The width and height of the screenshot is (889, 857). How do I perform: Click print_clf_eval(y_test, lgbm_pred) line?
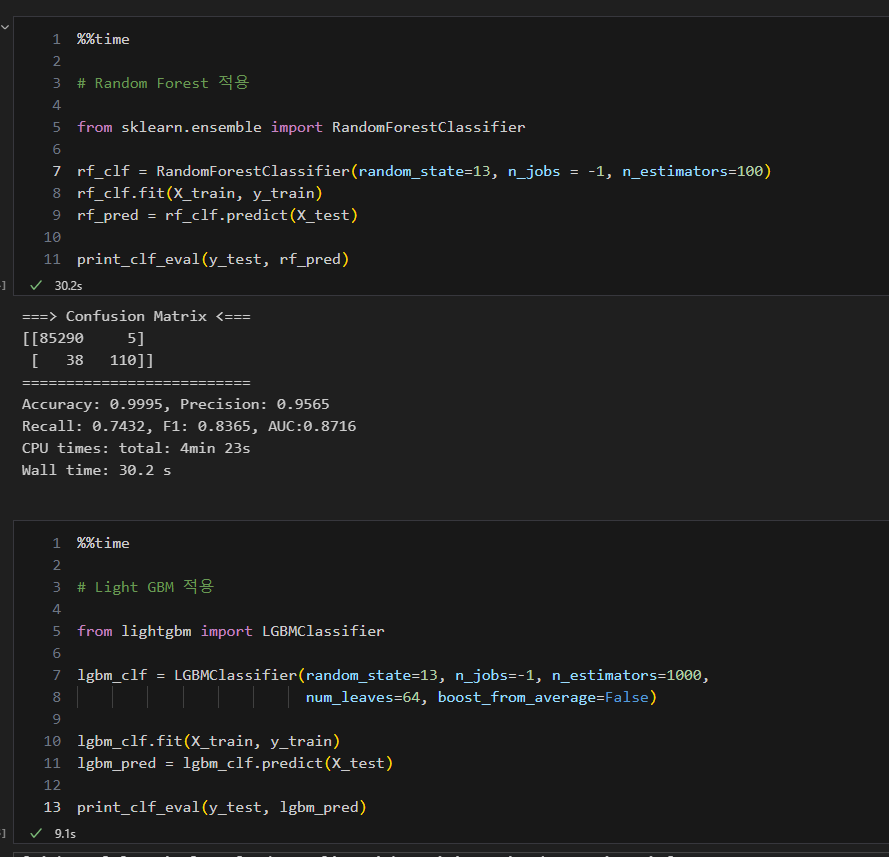click(x=222, y=807)
